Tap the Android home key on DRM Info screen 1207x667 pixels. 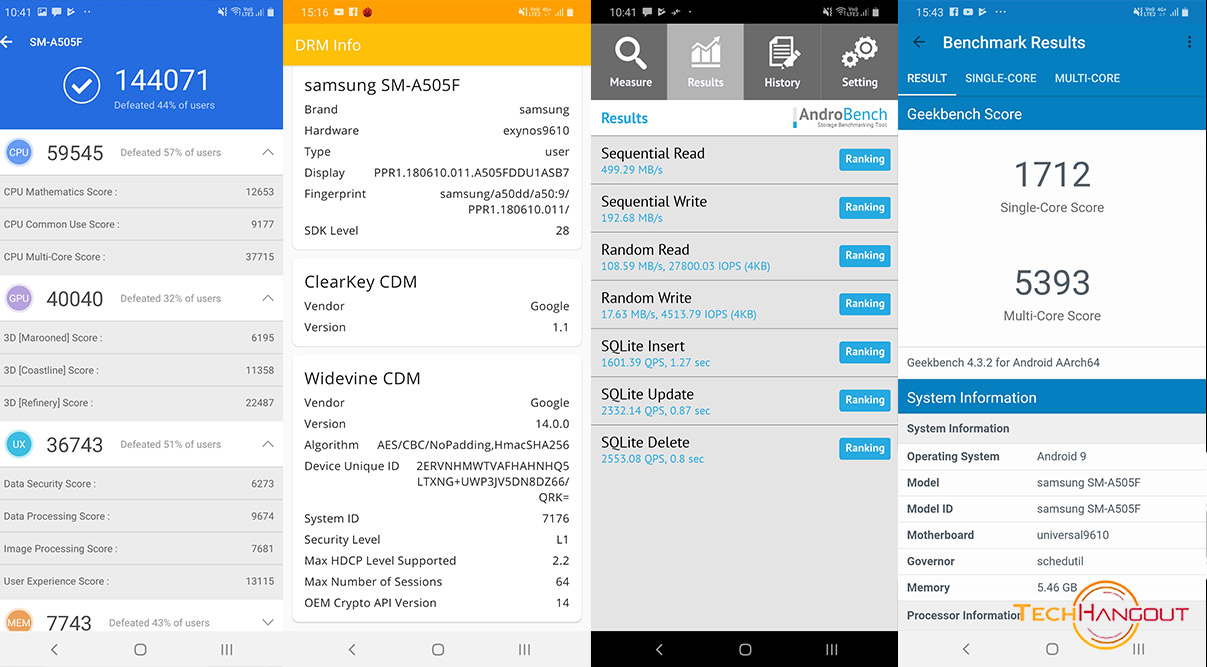coord(438,649)
